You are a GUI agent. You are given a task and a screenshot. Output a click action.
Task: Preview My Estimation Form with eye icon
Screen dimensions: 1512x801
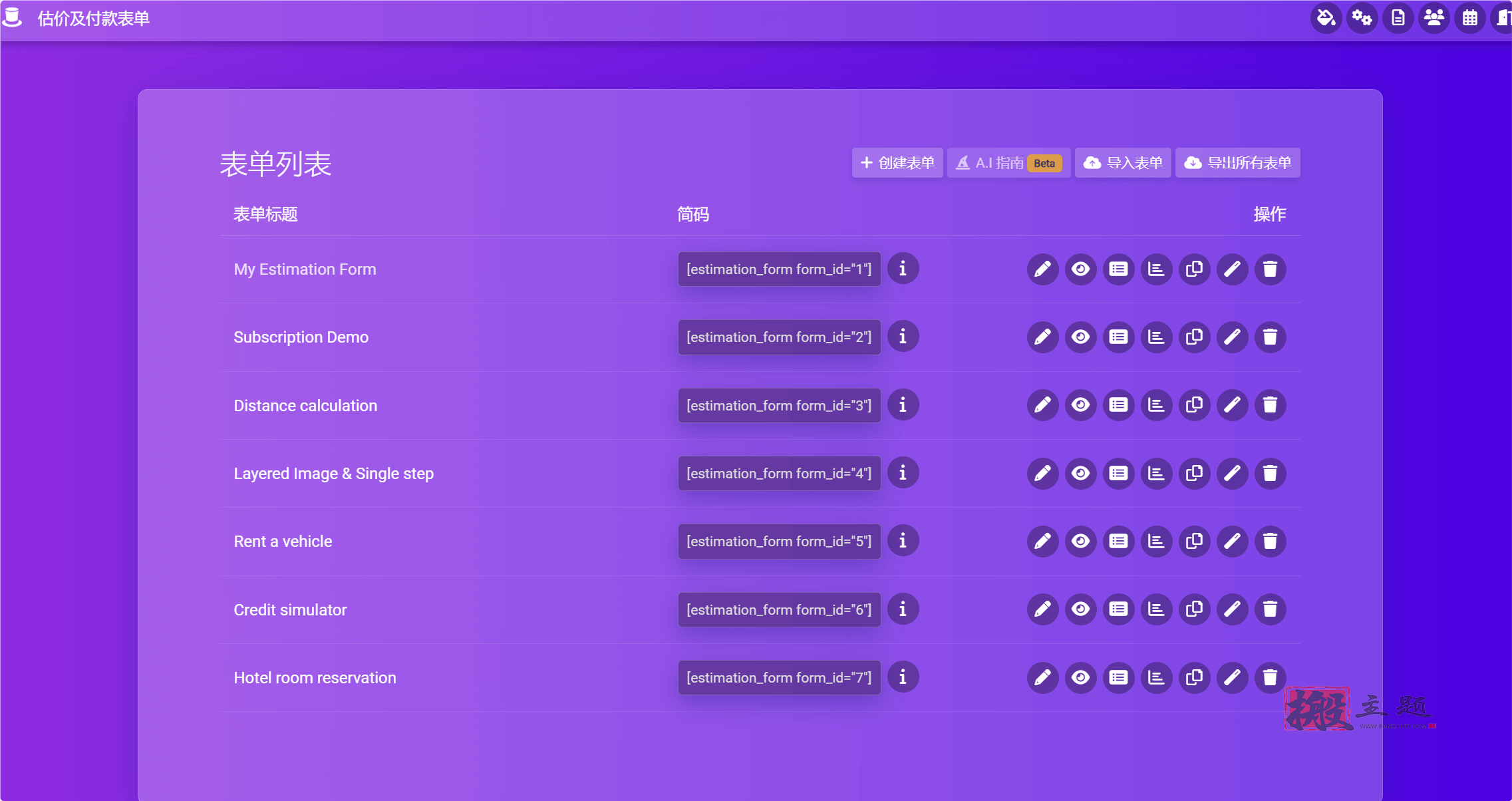click(x=1080, y=269)
